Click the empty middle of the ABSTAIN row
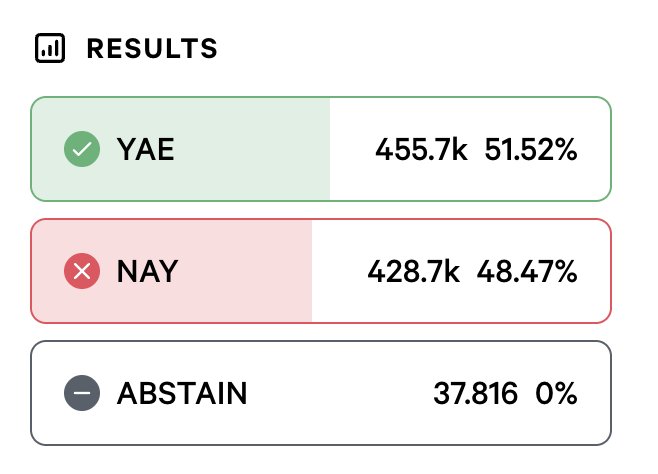 pos(340,393)
